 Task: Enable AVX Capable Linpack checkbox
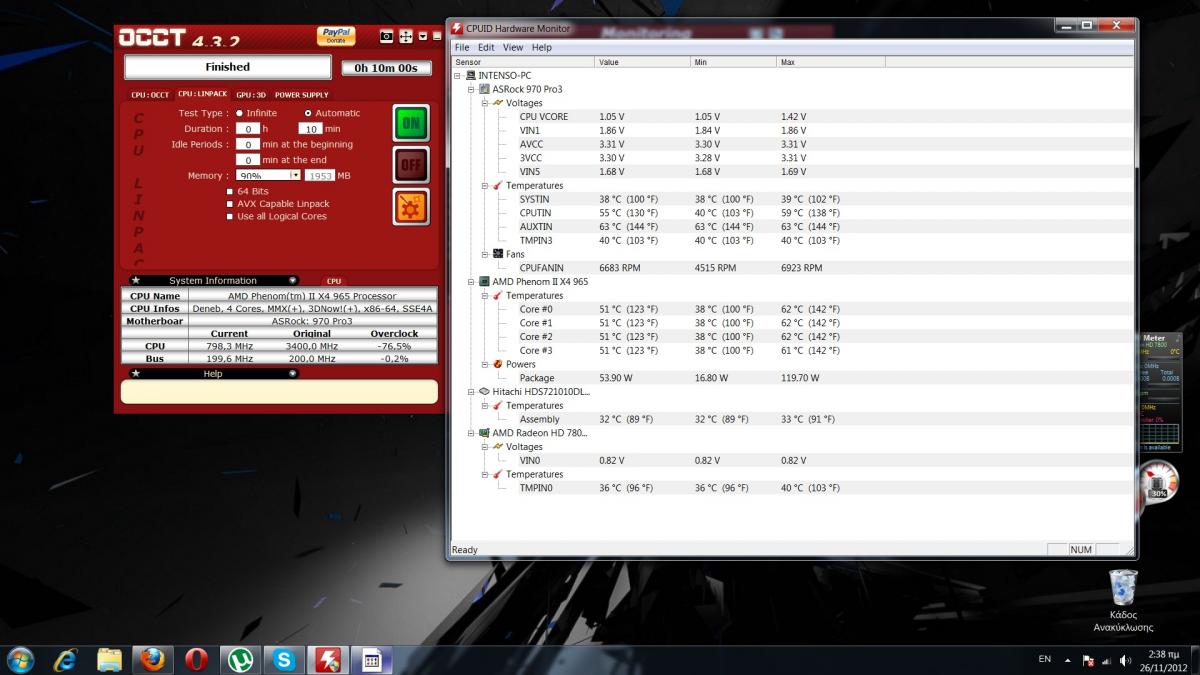pyautogui.click(x=230, y=204)
